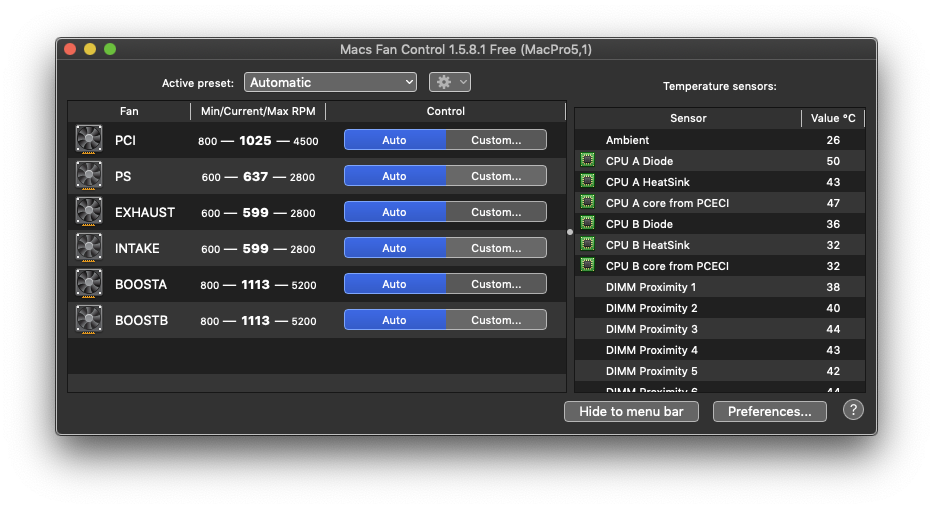Click the PCI fan icon
Image resolution: width=933 pixels, height=509 pixels.
[89, 140]
